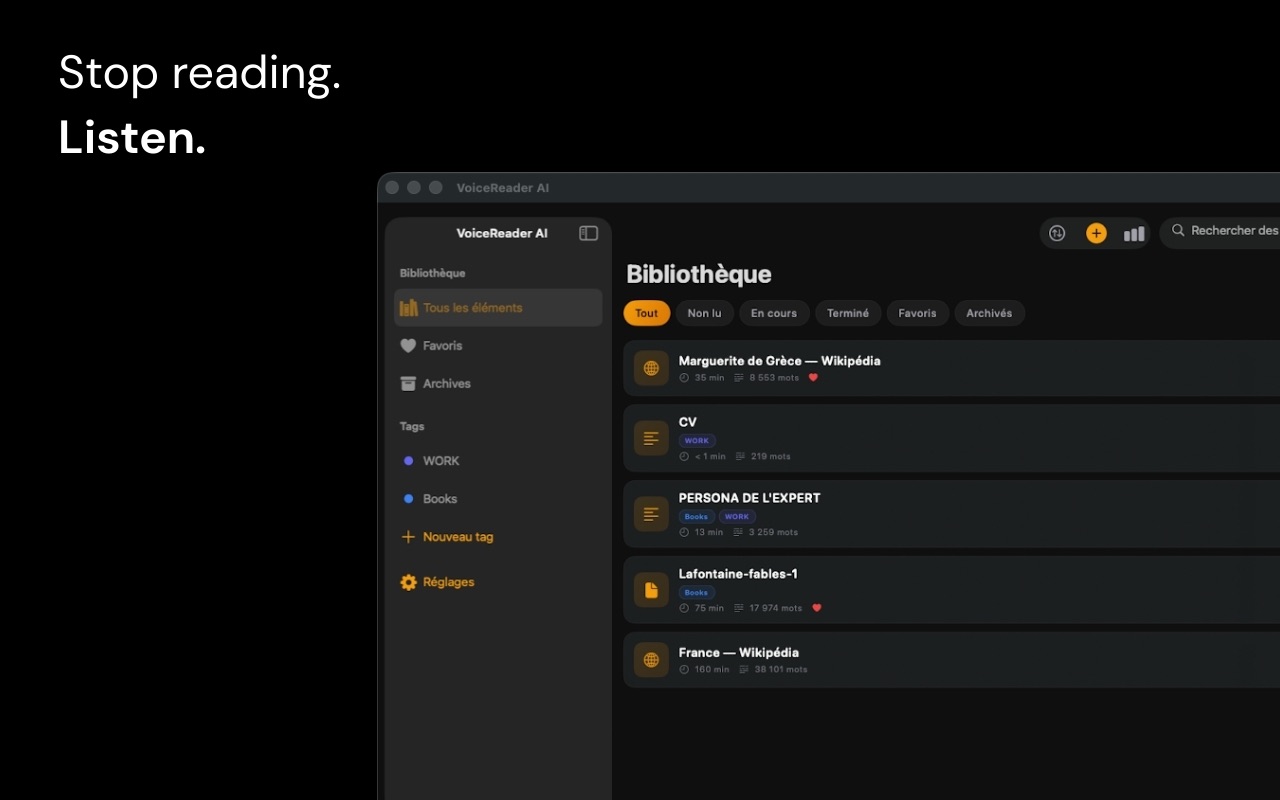Open Marguerite de Grèce — Wikipédia item
This screenshot has width=1280, height=800.
(x=951, y=368)
